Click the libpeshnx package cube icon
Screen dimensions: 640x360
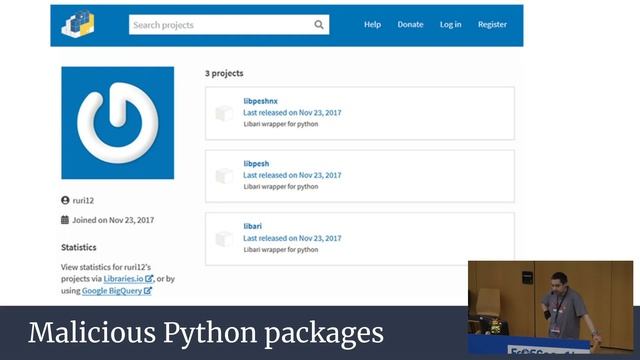[224, 113]
